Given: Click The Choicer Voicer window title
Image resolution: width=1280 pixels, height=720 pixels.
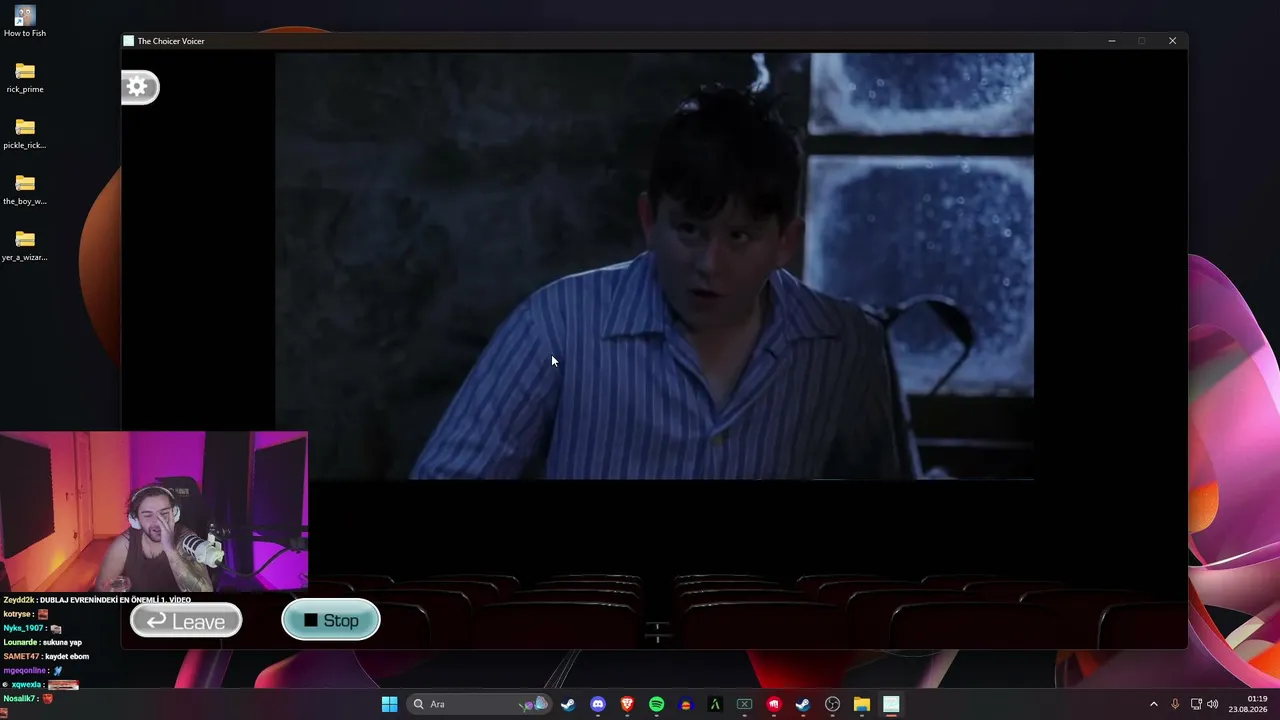Looking at the screenshot, I should (x=171, y=41).
